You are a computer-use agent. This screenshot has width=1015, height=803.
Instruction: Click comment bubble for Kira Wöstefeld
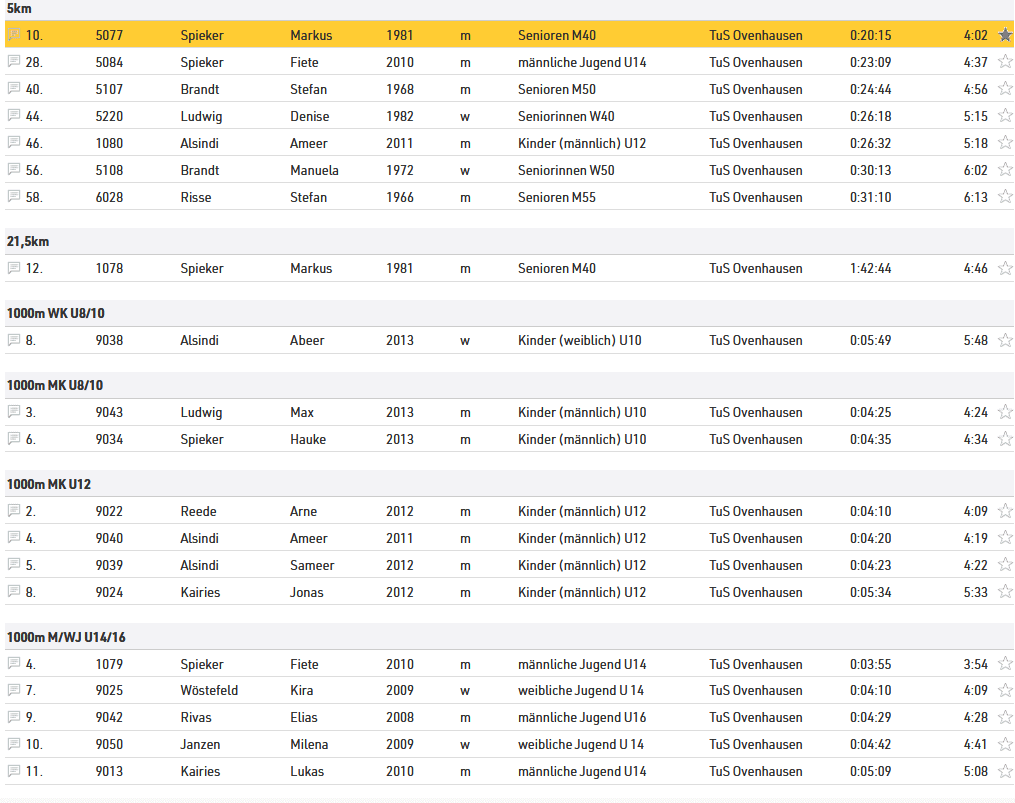(x=14, y=690)
